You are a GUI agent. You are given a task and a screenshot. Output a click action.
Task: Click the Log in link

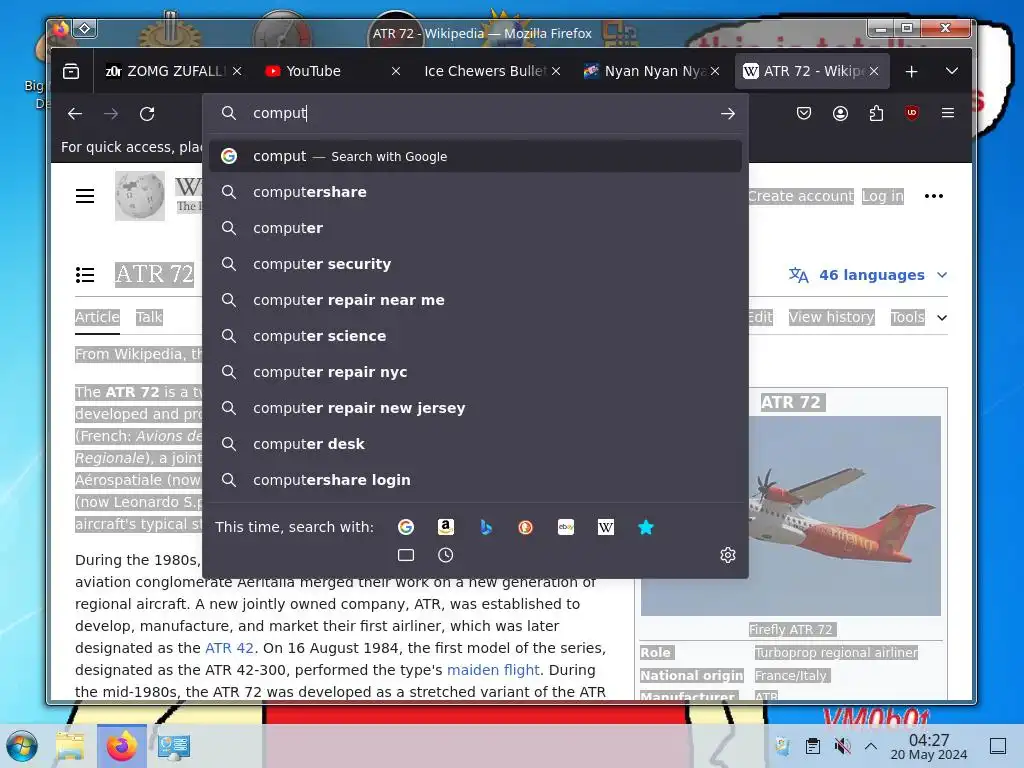point(882,196)
